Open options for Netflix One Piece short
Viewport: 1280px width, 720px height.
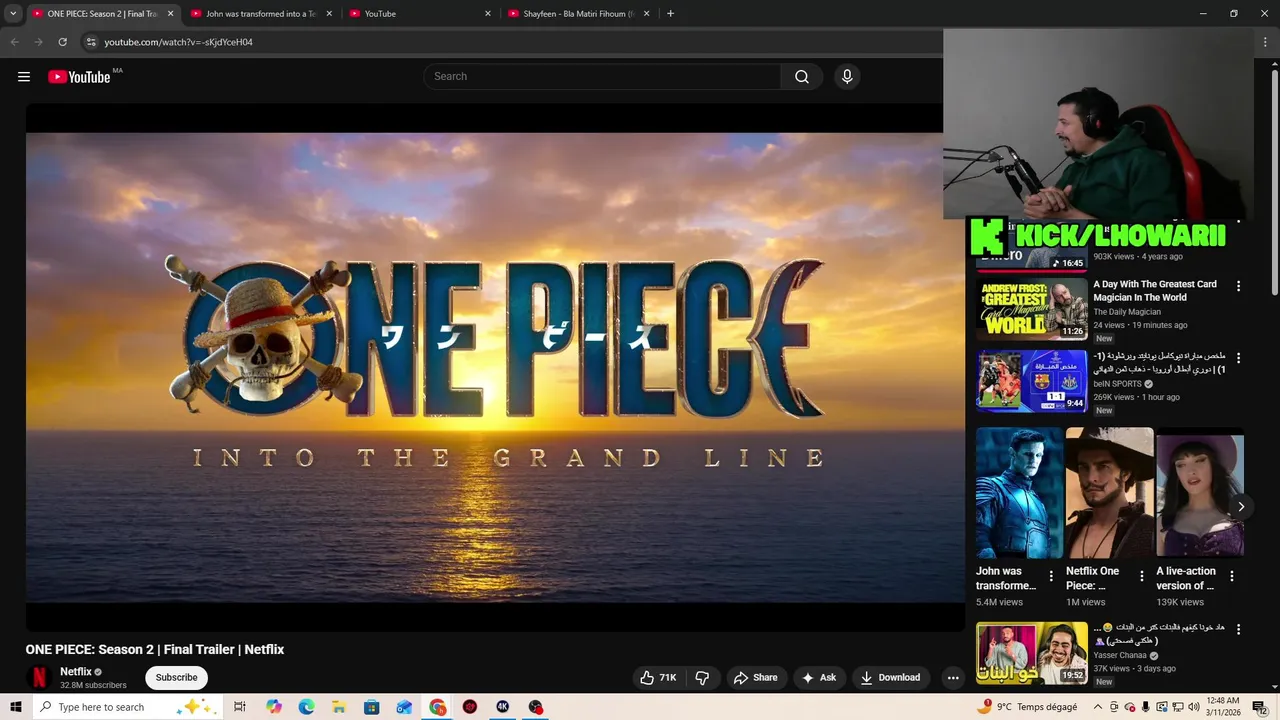click(1141, 576)
